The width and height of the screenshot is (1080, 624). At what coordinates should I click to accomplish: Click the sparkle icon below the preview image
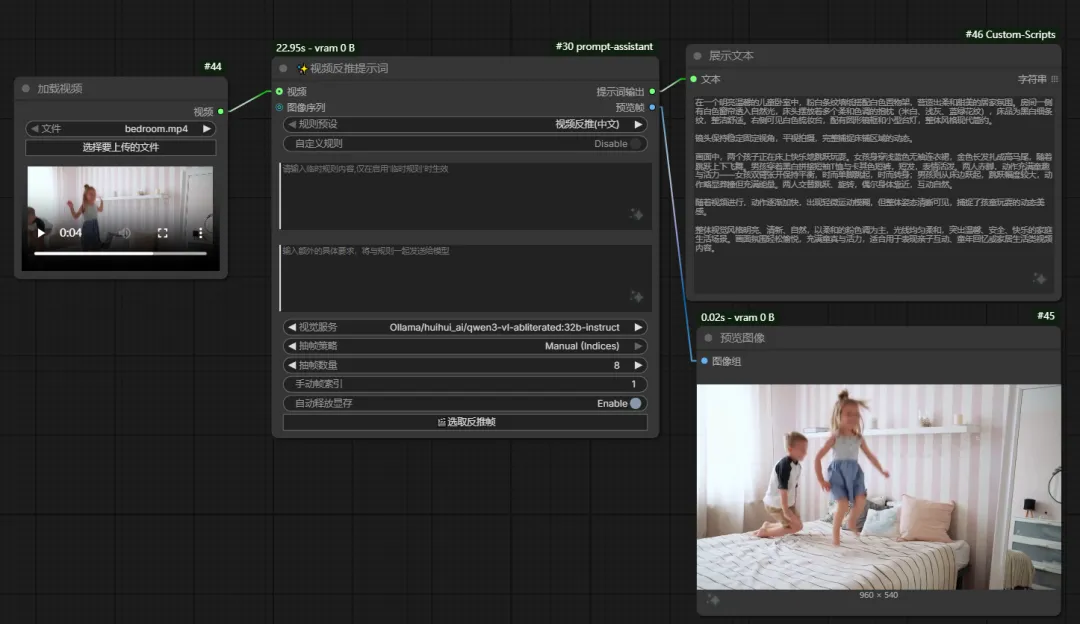tap(713, 600)
